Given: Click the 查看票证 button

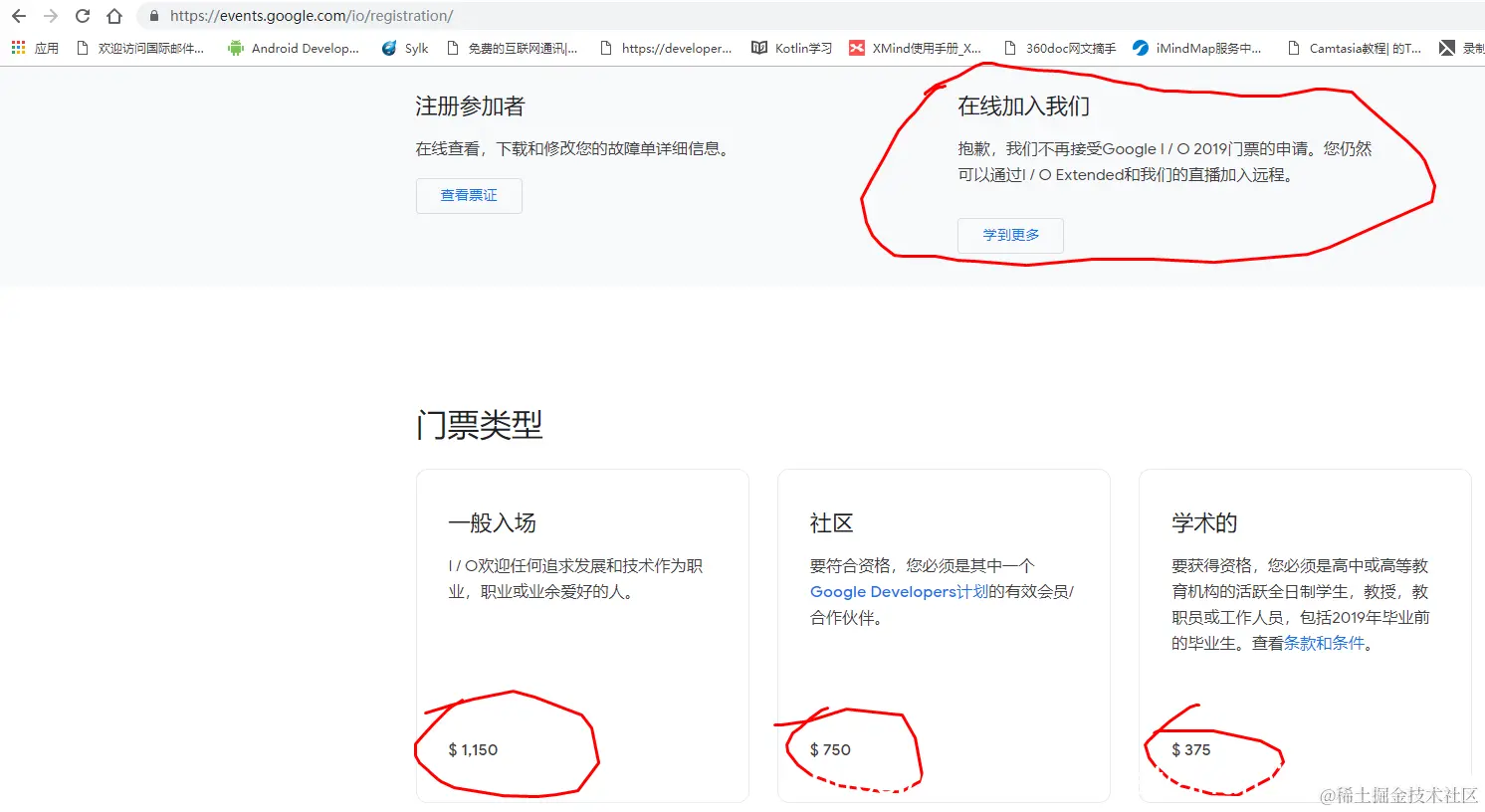Looking at the screenshot, I should tap(468, 196).
